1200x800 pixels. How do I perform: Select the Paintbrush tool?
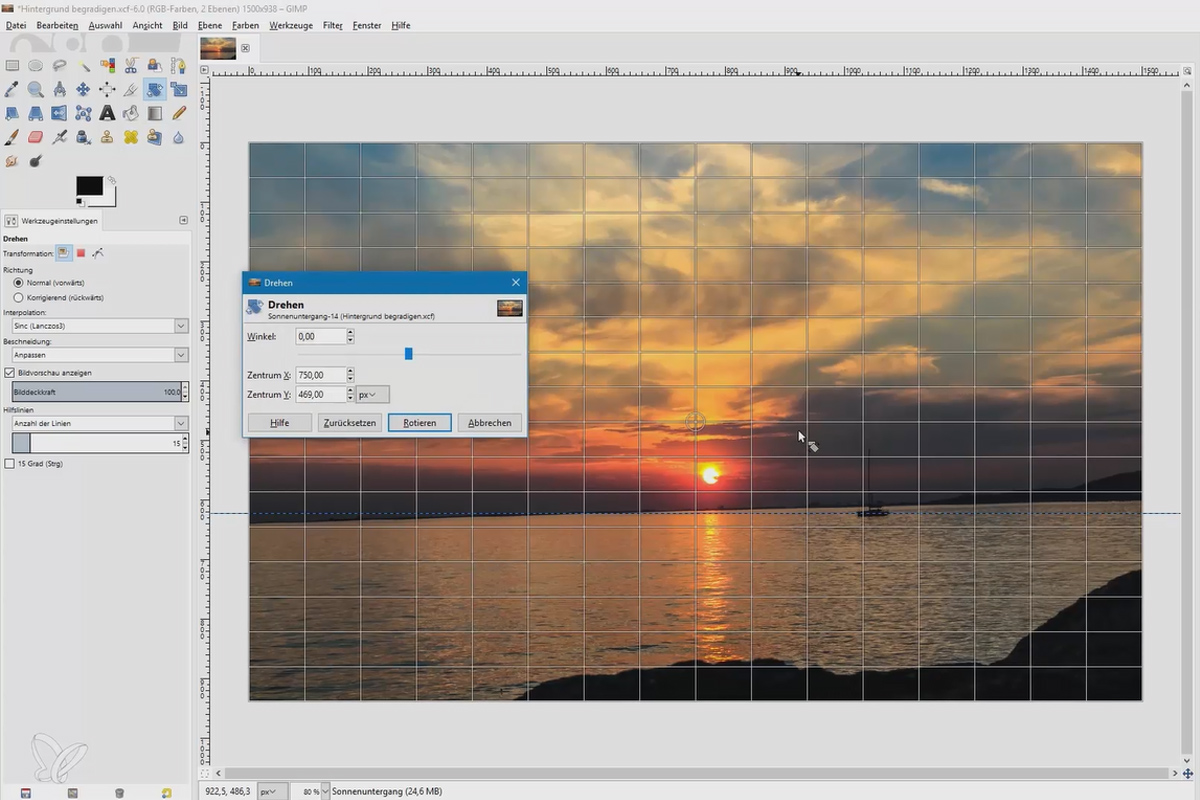[12, 137]
